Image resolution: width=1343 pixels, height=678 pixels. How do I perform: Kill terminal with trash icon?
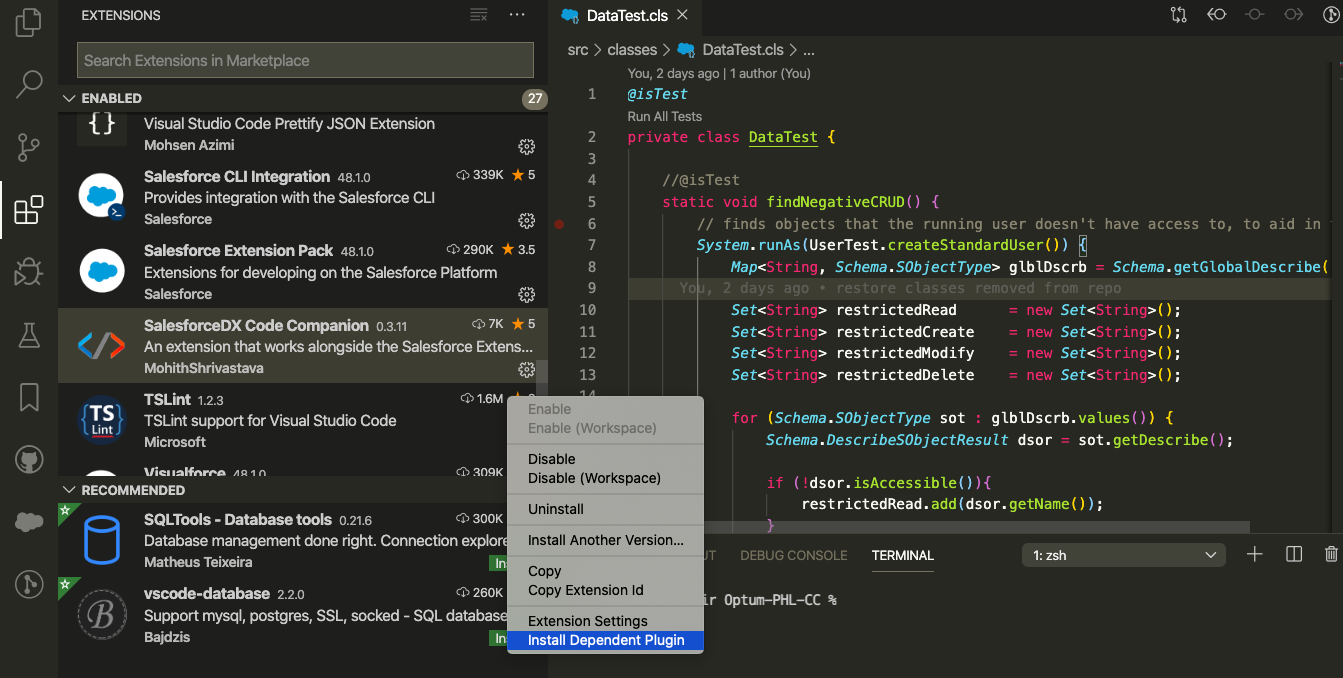click(1331, 554)
